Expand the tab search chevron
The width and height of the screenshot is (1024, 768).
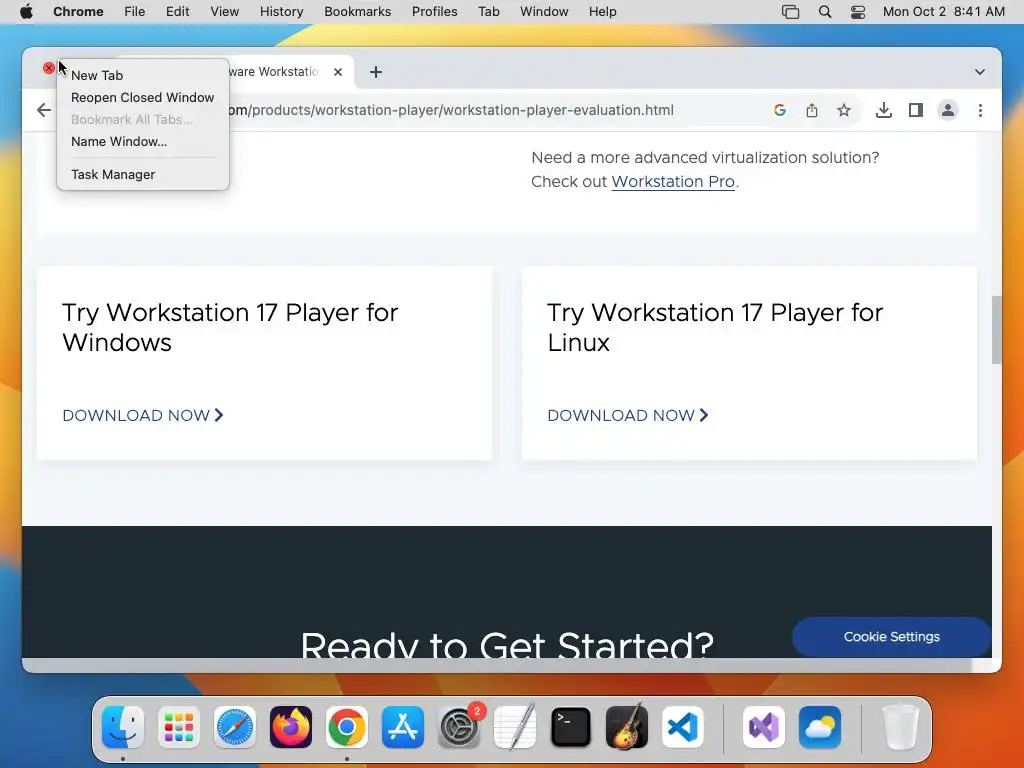[980, 72]
